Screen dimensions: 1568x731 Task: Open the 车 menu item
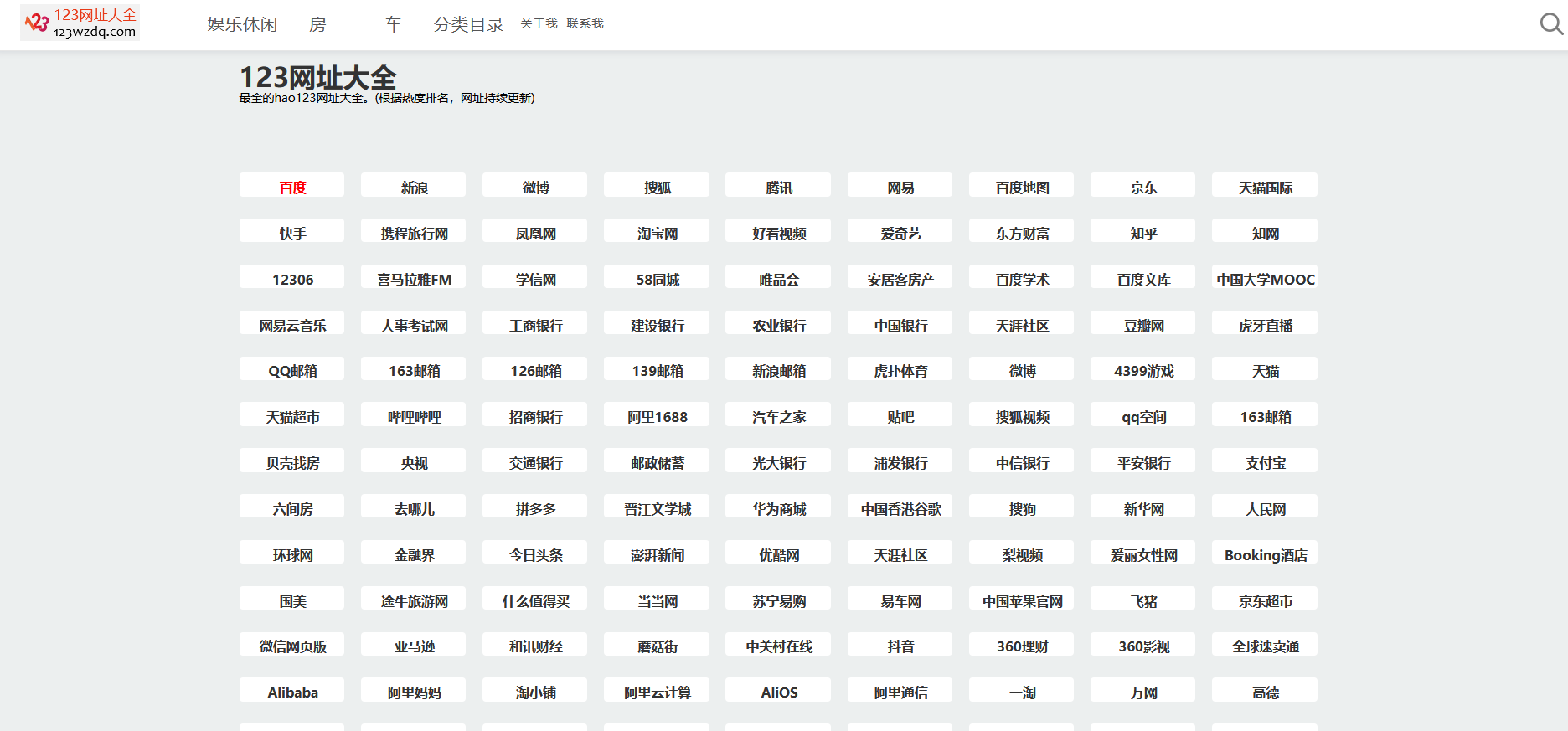[x=393, y=24]
